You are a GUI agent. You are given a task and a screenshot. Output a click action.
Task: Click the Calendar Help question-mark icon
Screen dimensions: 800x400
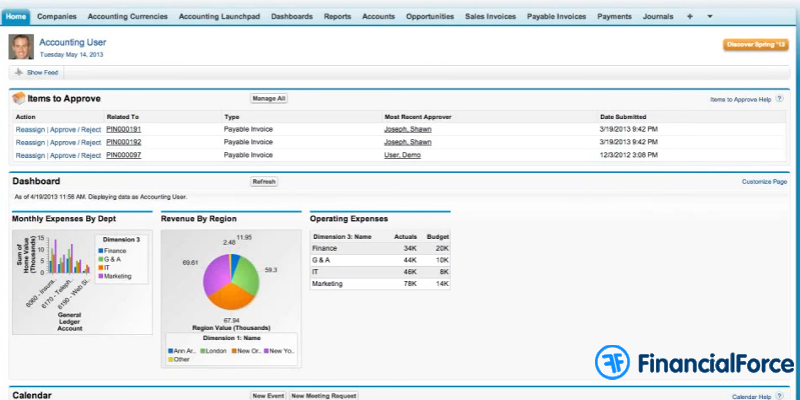coord(780,396)
